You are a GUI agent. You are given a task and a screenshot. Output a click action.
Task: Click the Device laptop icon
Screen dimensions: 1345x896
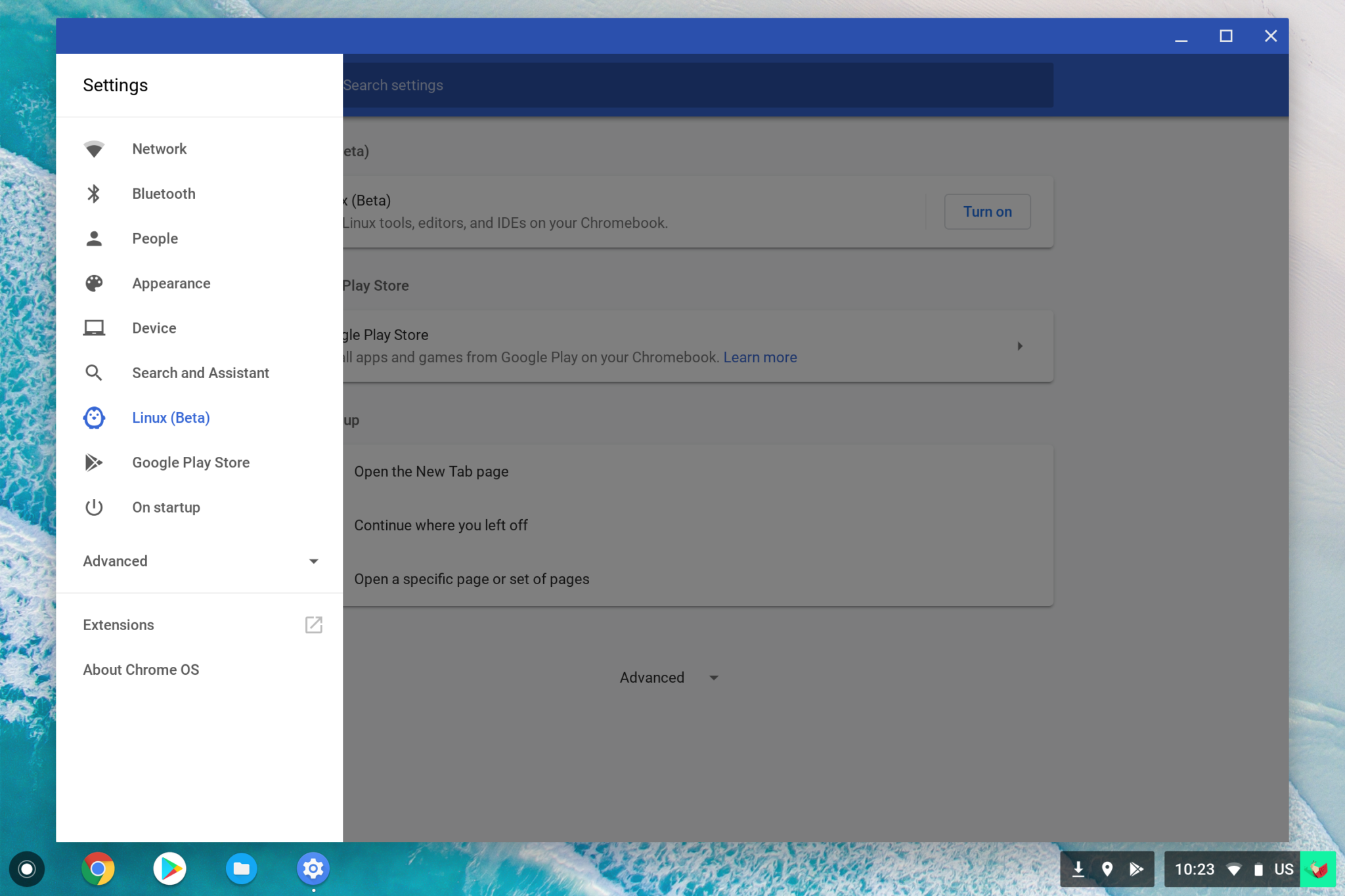tap(94, 328)
